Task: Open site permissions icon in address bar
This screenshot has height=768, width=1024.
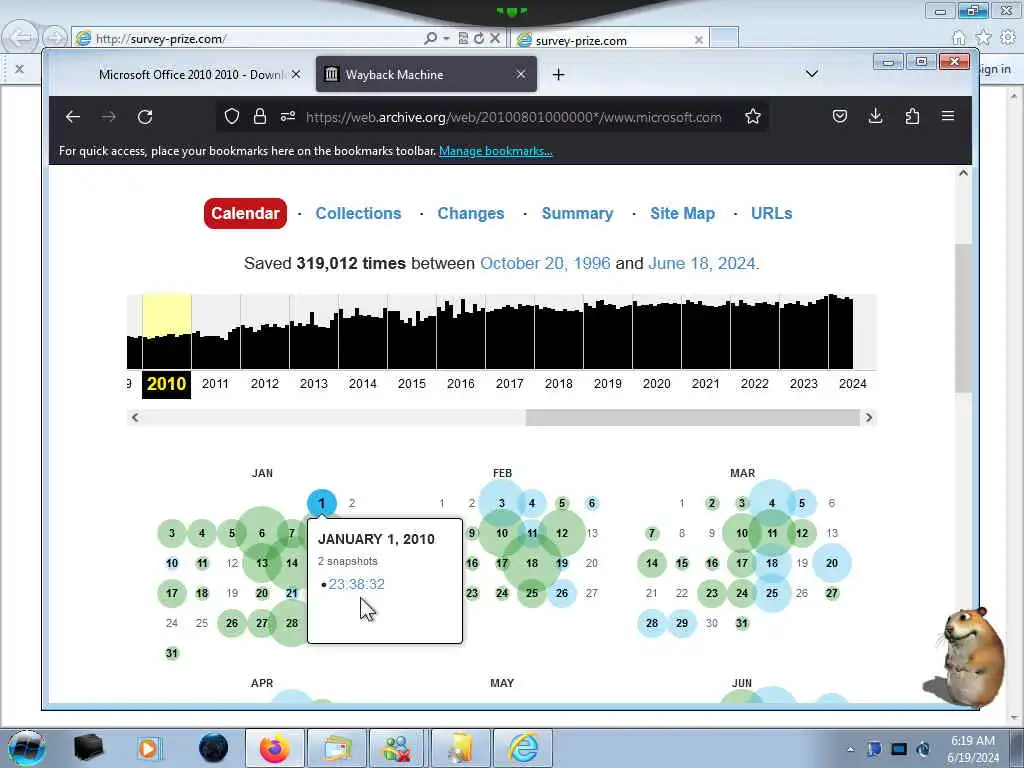Action: pyautogui.click(x=288, y=117)
